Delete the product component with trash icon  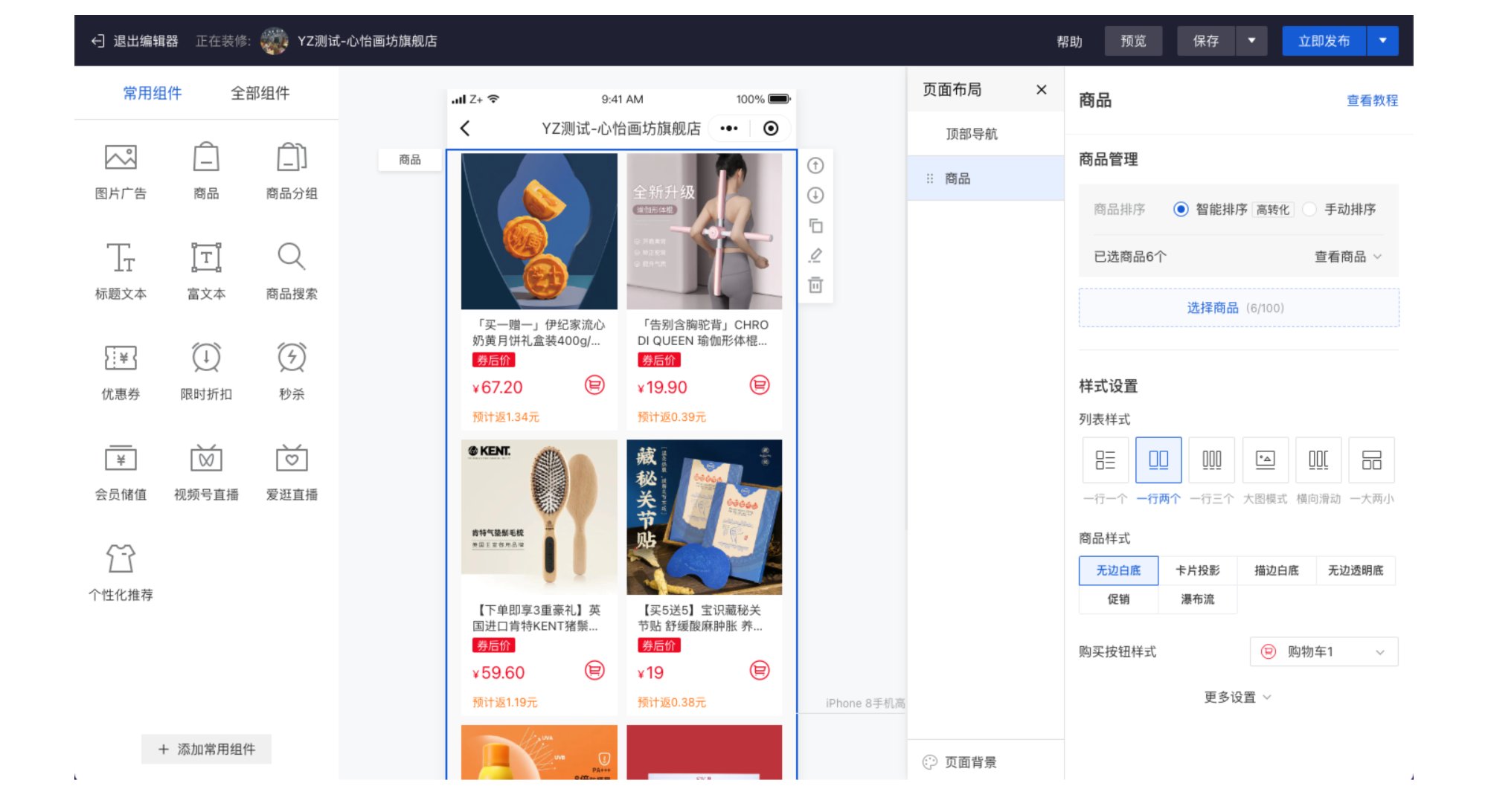coord(815,285)
